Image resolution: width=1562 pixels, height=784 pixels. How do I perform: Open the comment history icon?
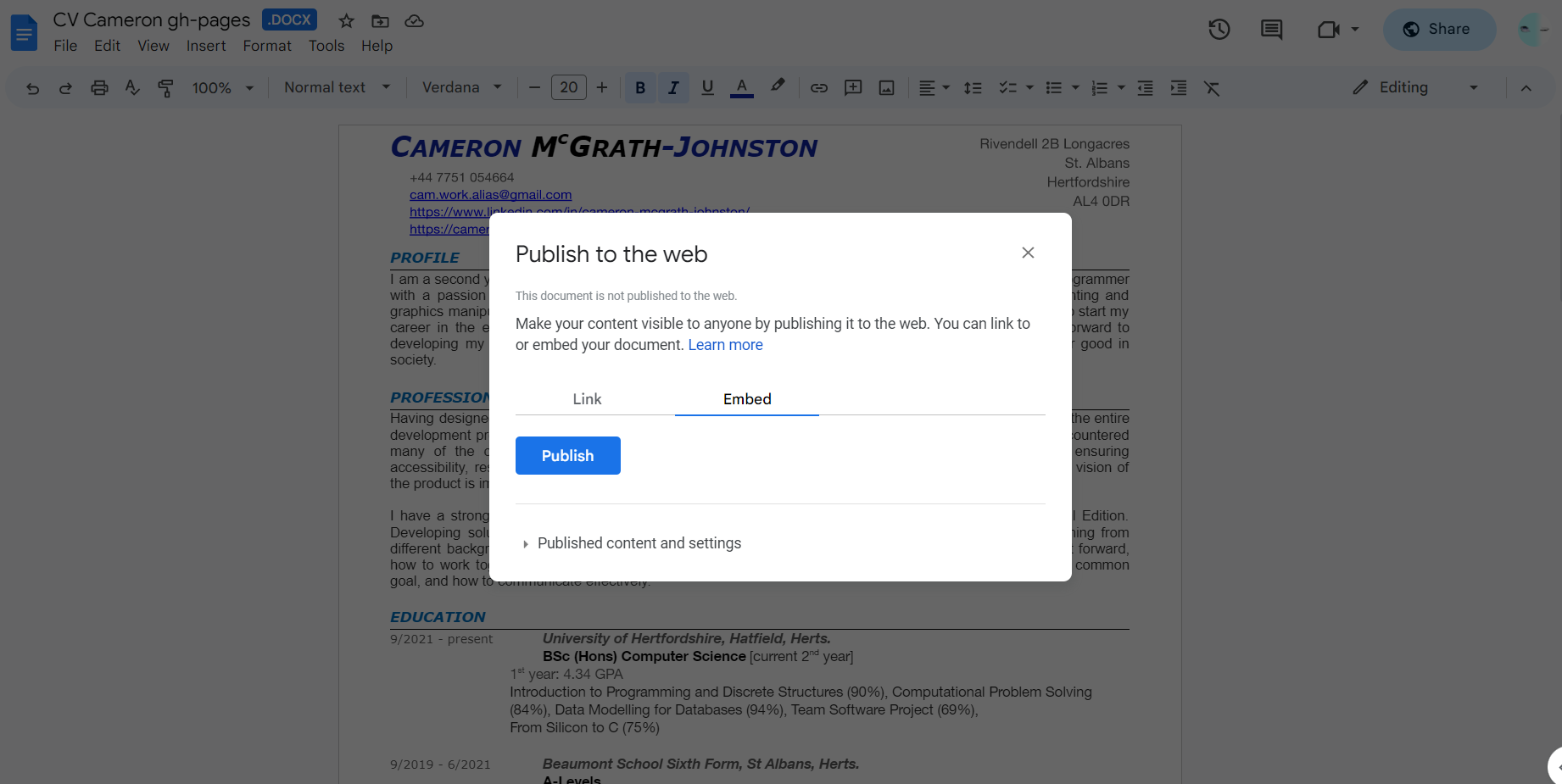(1271, 29)
